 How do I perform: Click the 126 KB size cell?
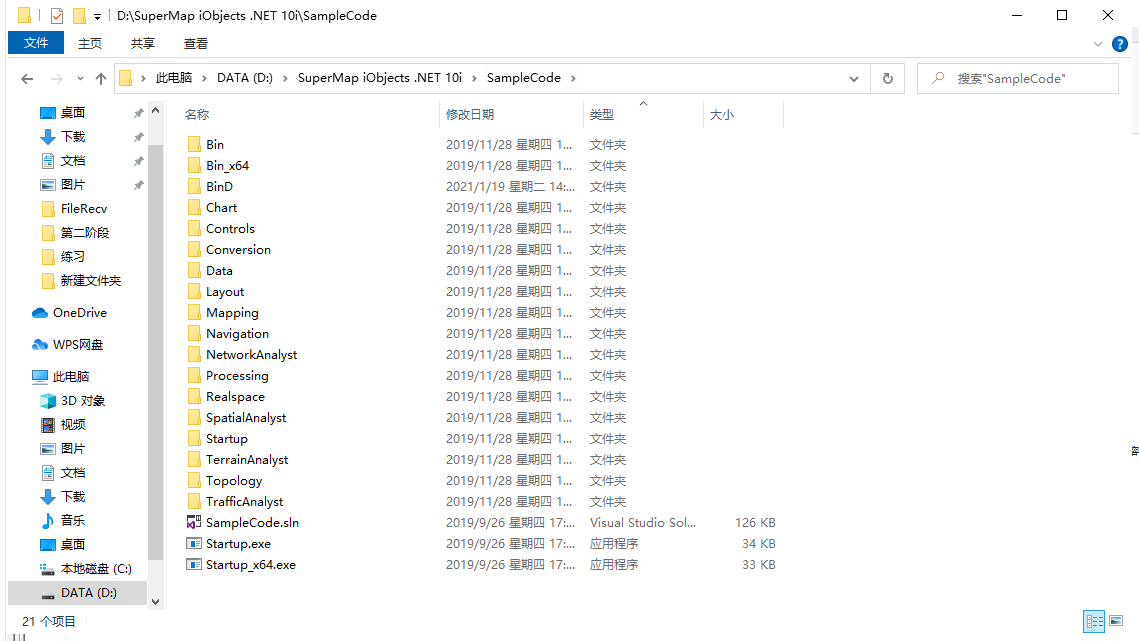pos(755,522)
